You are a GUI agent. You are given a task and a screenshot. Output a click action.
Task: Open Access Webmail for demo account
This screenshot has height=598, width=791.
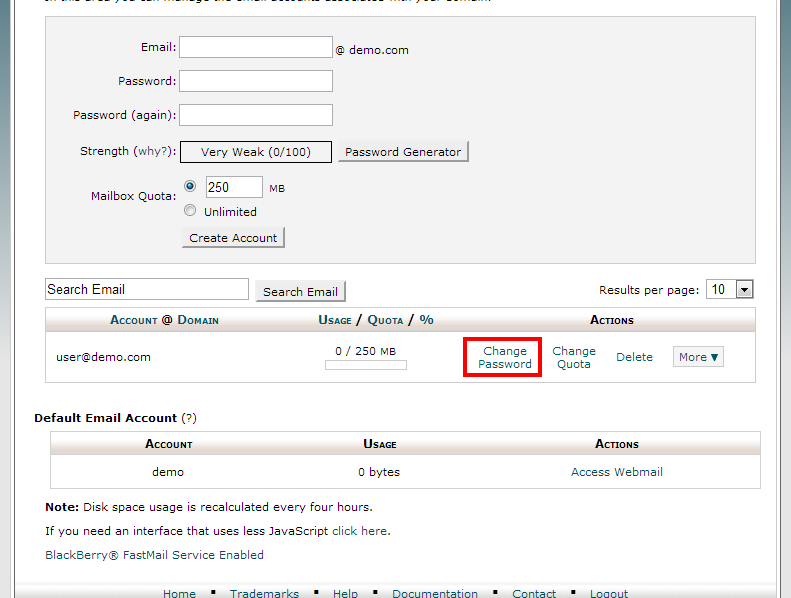(x=616, y=472)
